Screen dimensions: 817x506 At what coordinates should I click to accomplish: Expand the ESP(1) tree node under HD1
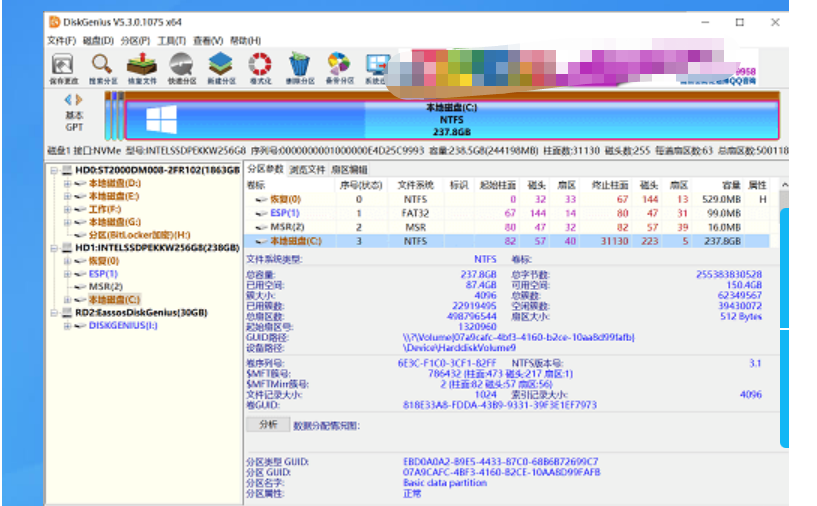tap(67, 273)
